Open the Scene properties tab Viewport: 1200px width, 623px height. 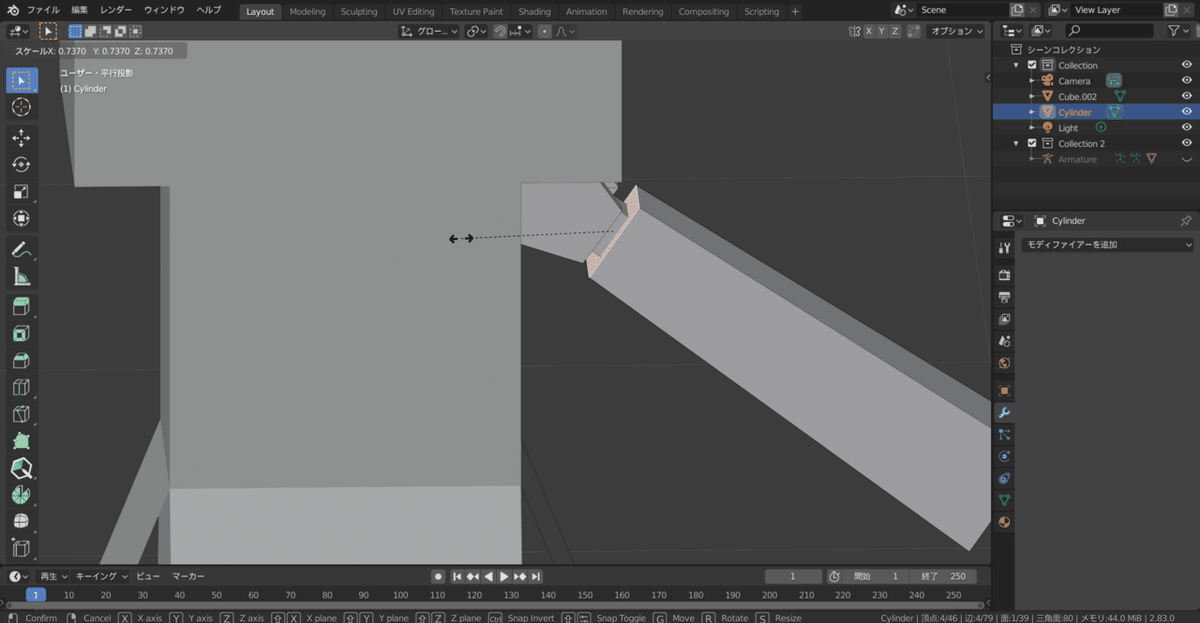point(1004,341)
